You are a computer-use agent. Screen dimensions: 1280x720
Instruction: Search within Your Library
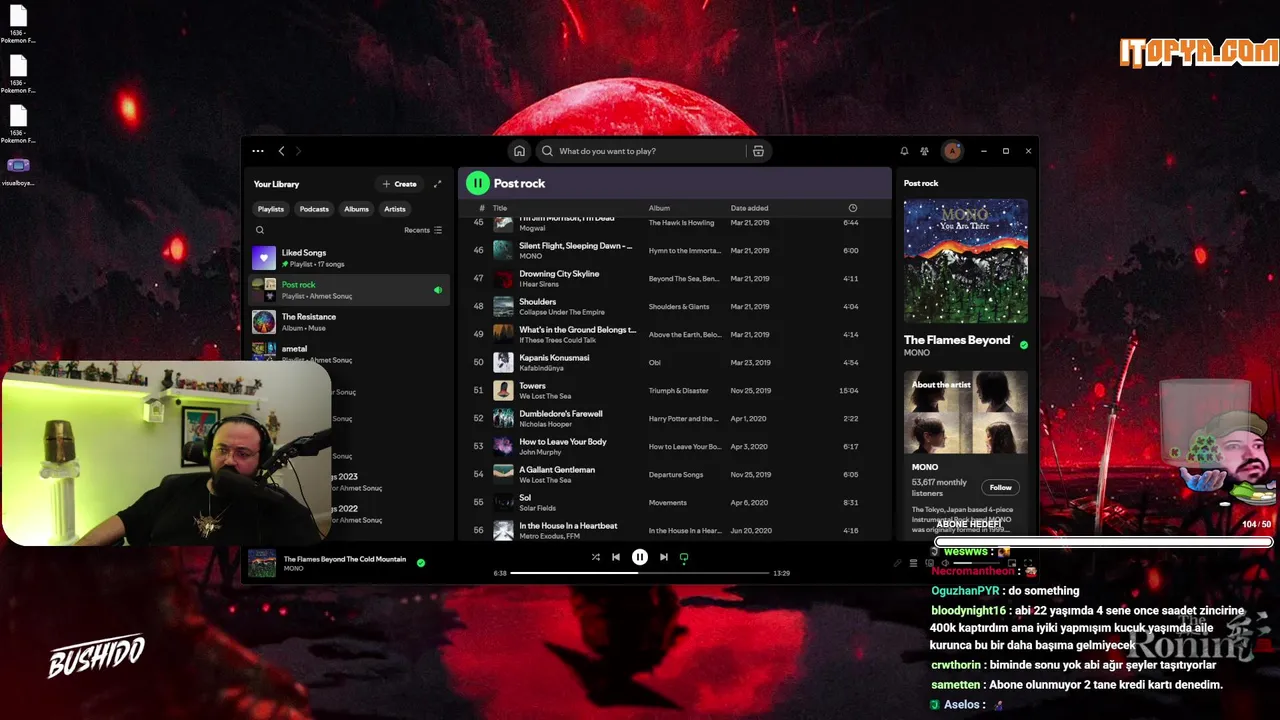(260, 230)
